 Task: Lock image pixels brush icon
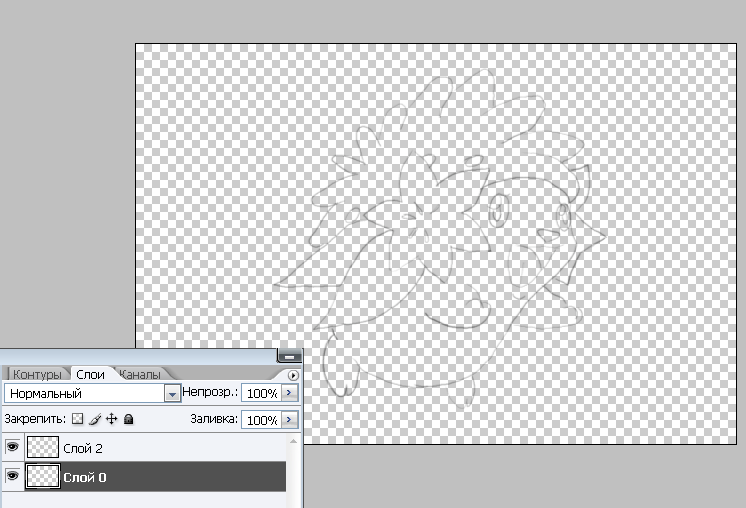click(x=95, y=419)
